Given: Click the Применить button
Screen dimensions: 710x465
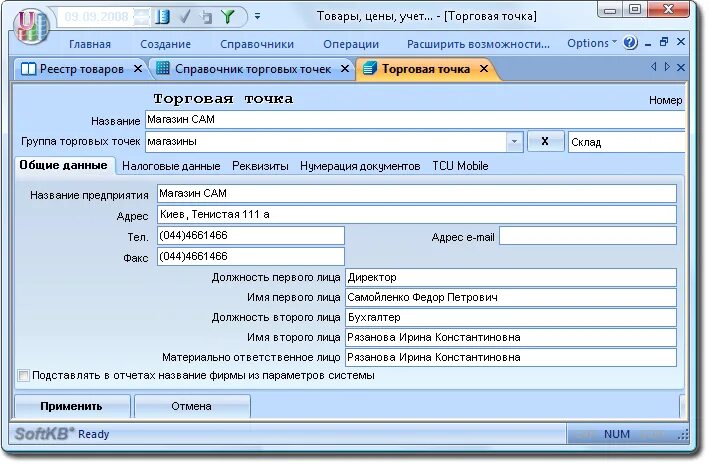Looking at the screenshot, I should point(72,406).
